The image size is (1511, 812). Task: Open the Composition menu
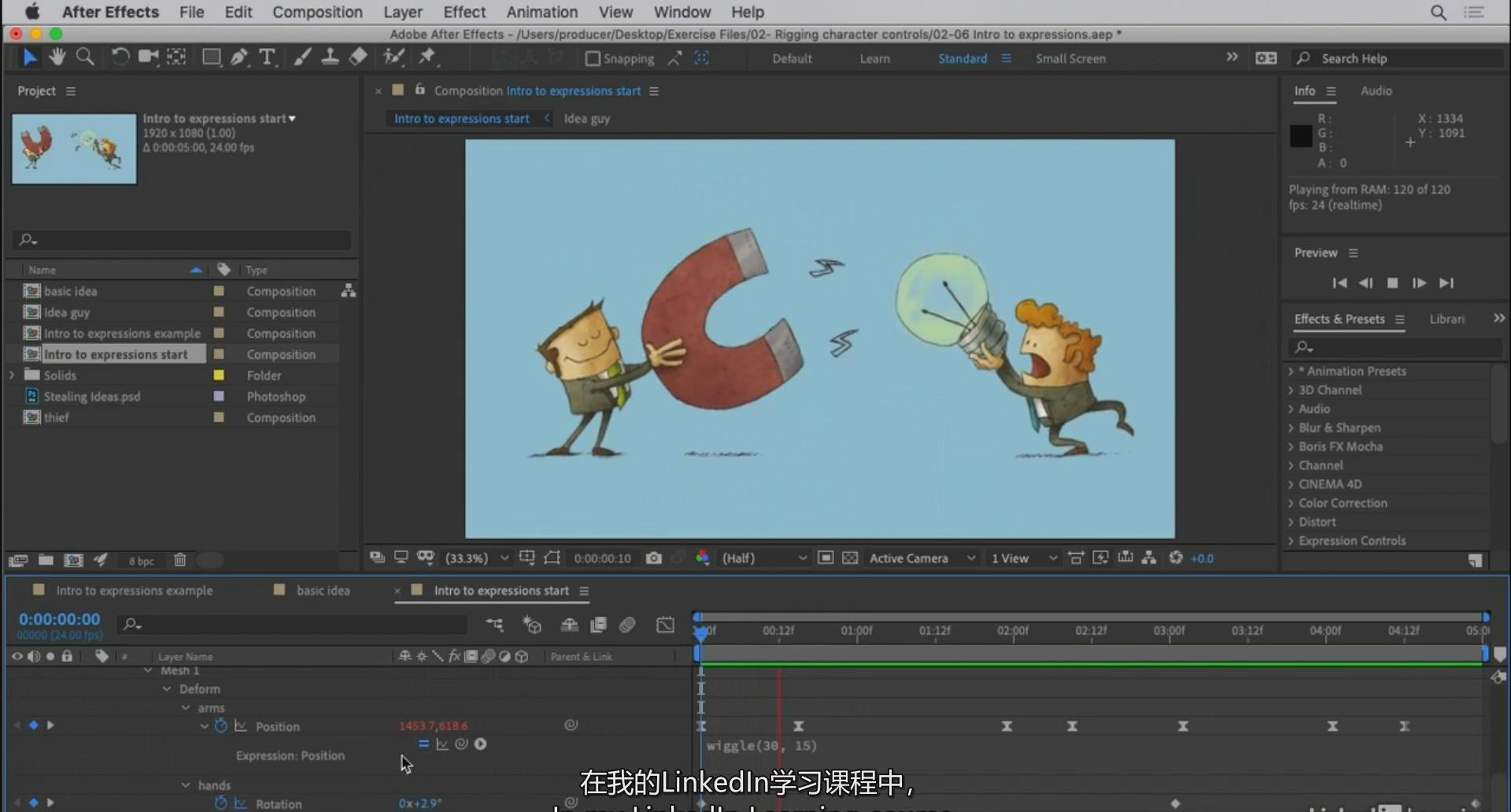point(317,12)
